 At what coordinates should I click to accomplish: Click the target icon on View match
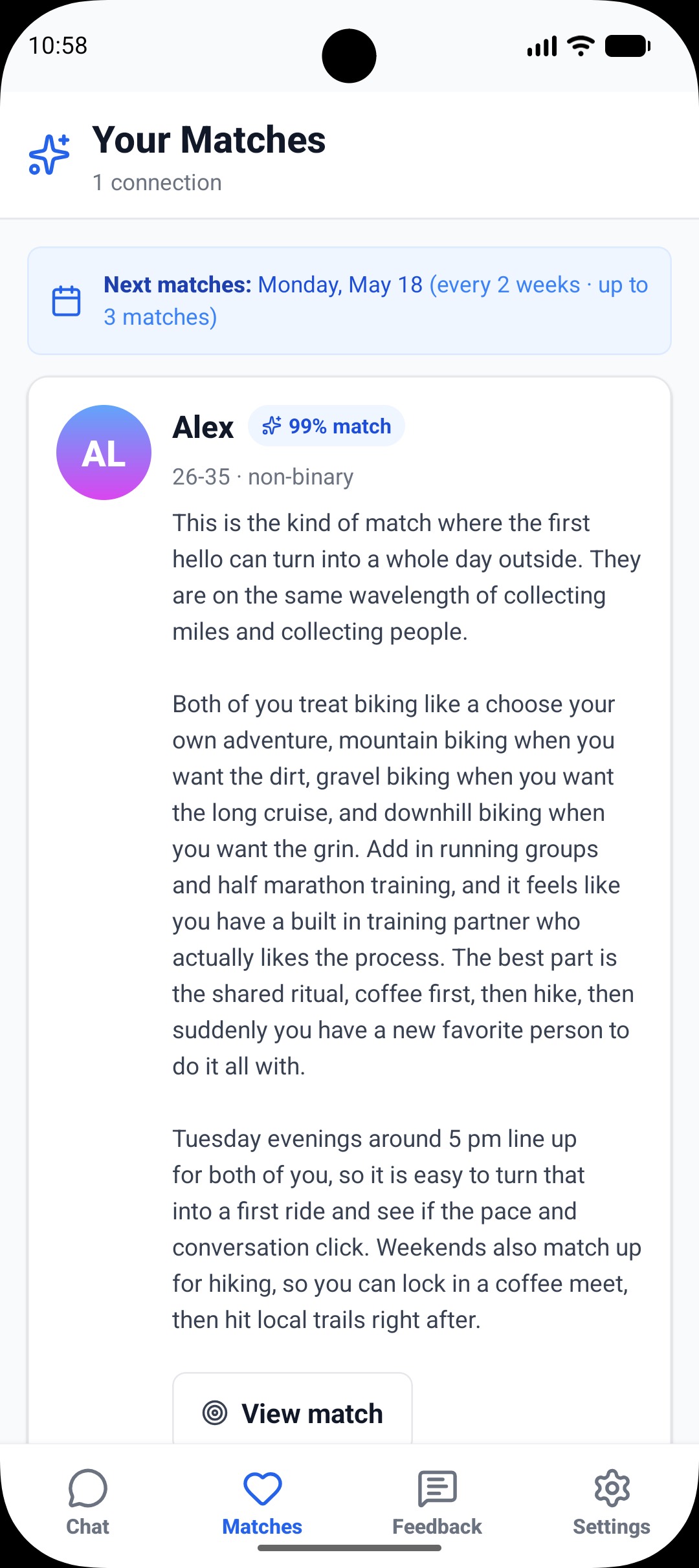215,1413
